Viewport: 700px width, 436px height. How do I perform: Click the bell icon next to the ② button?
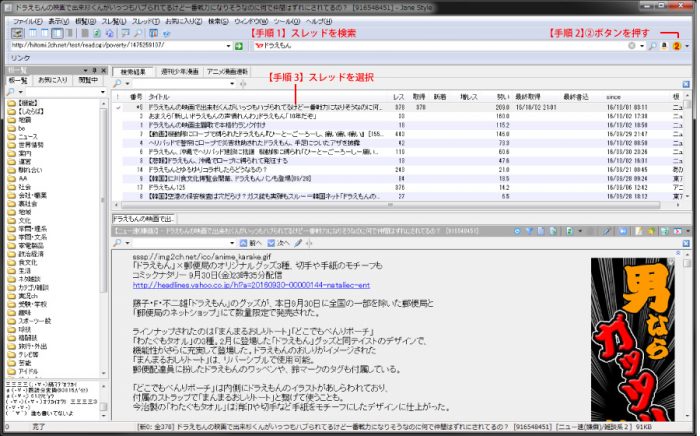pos(664,46)
